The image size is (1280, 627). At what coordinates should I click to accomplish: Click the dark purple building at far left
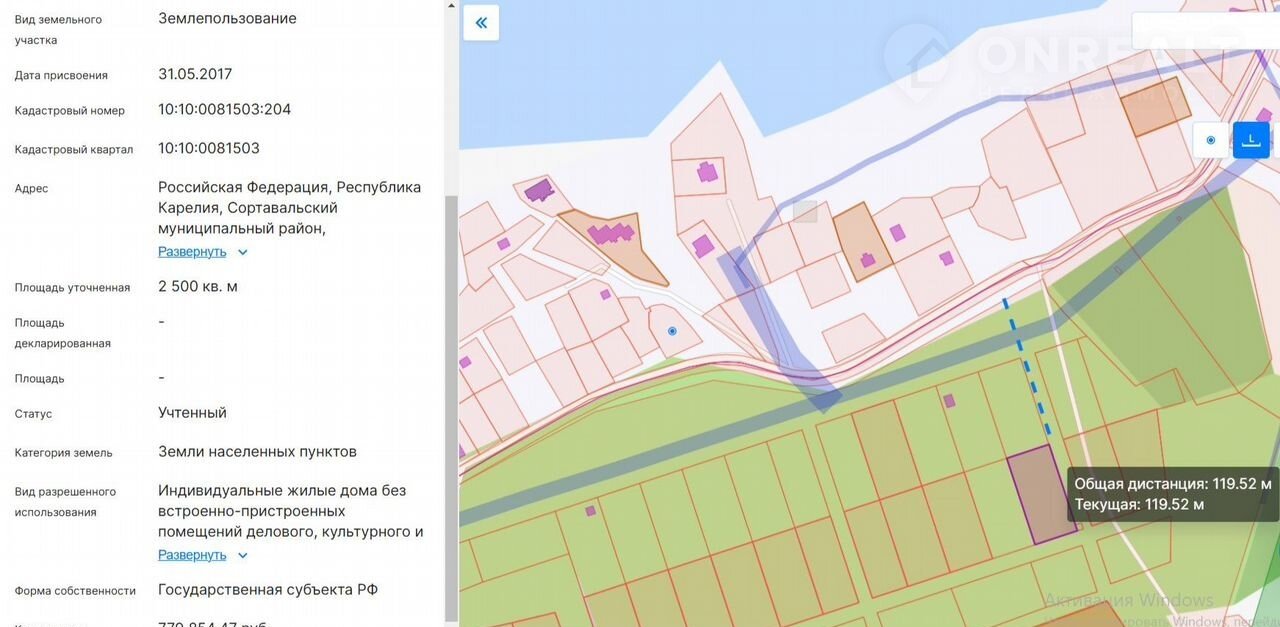pos(539,190)
